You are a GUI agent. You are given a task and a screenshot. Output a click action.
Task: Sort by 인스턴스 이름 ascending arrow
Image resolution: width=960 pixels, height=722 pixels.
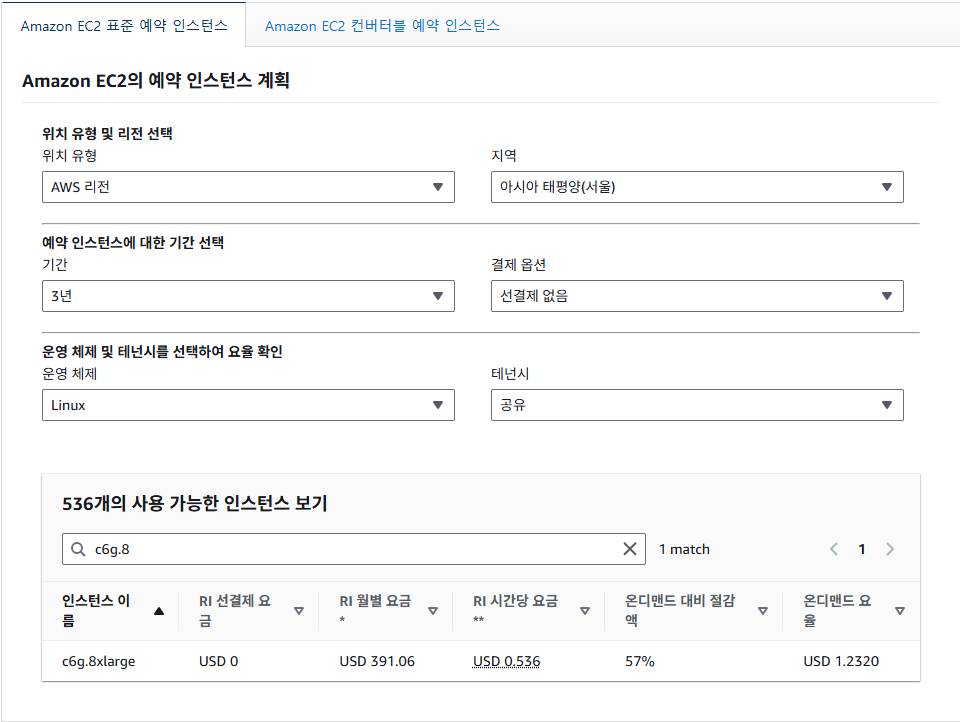tap(159, 611)
